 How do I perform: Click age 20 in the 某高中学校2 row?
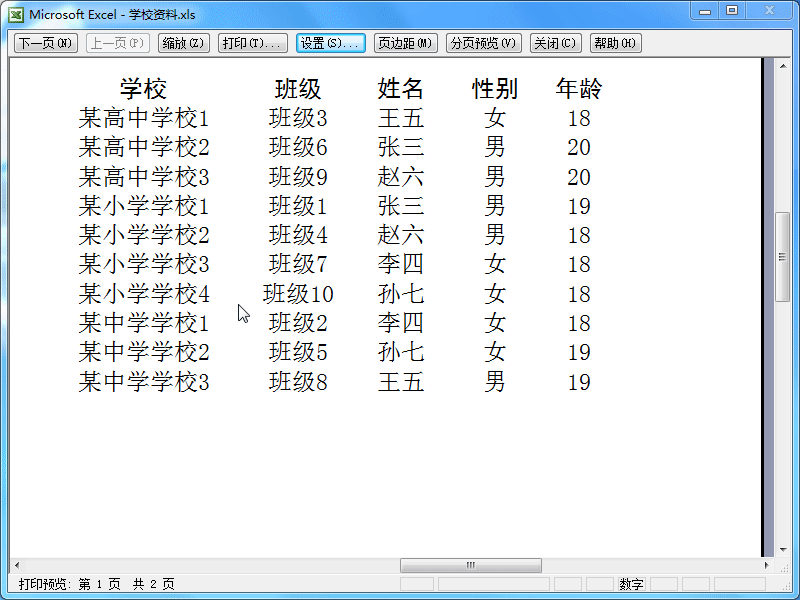pos(579,147)
